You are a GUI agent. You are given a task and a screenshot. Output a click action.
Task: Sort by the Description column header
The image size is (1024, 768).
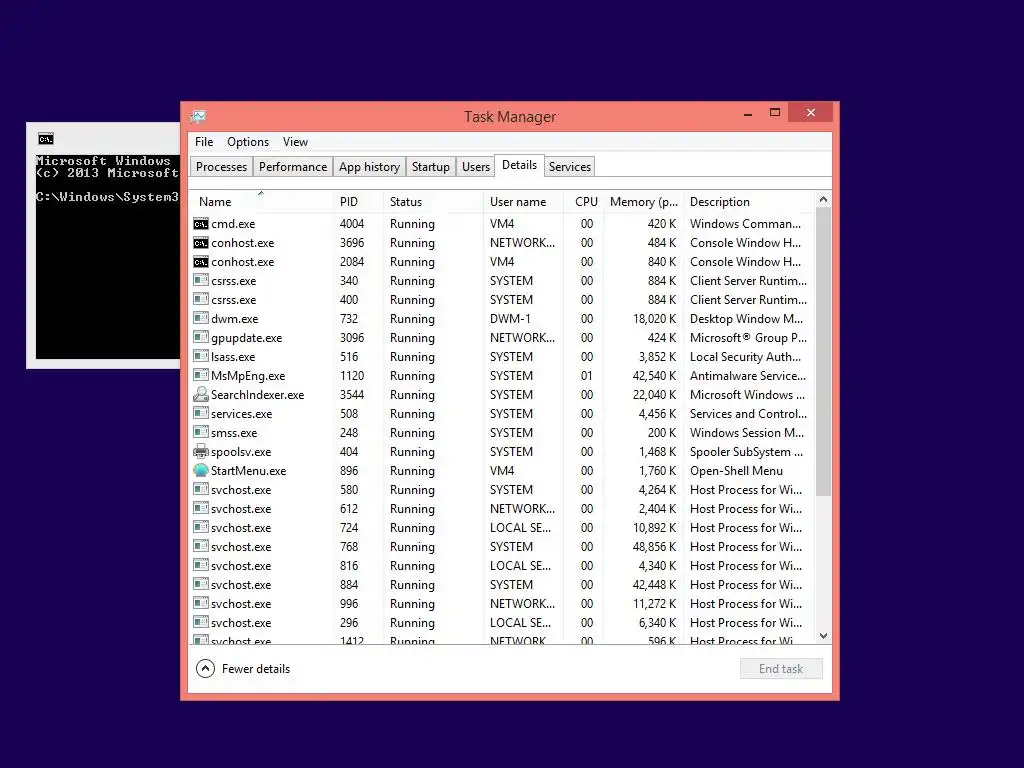point(750,202)
